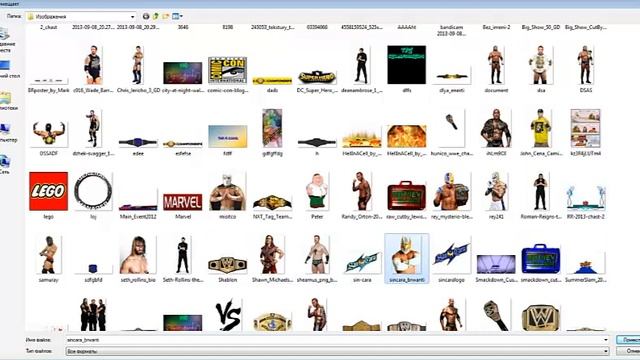Select the kz3R&LUTm4 comic panels image
The image size is (640, 360).
point(585,128)
